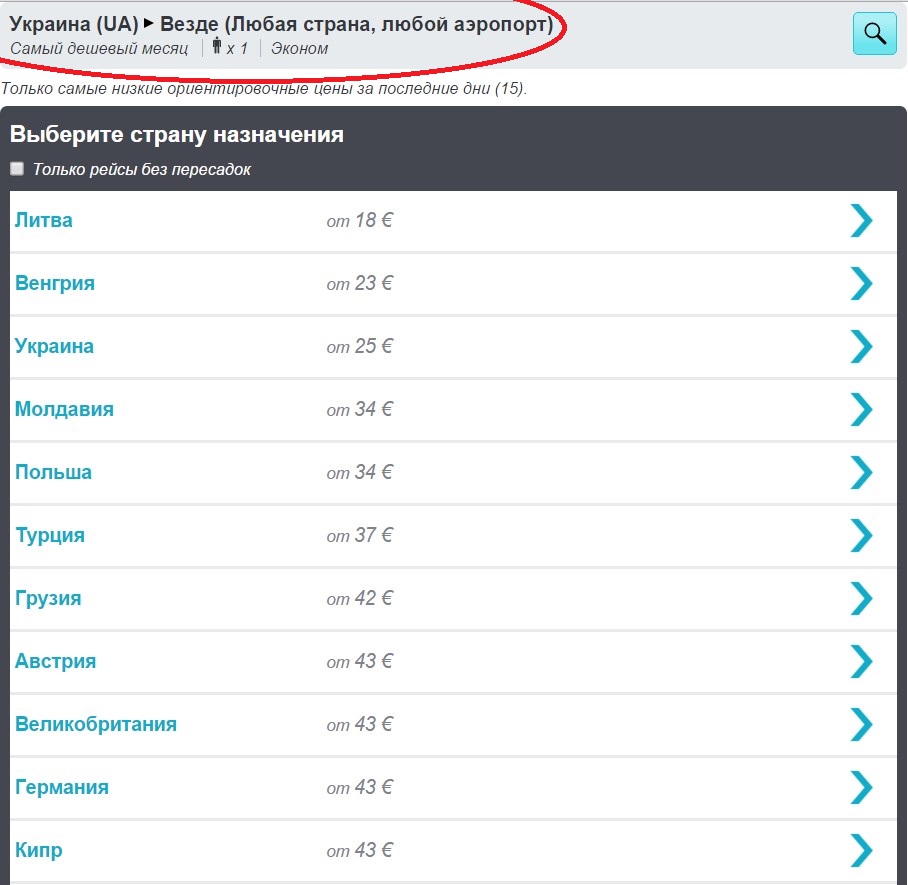
Task: Click the arrow icon for Австрия
Action: (x=861, y=661)
